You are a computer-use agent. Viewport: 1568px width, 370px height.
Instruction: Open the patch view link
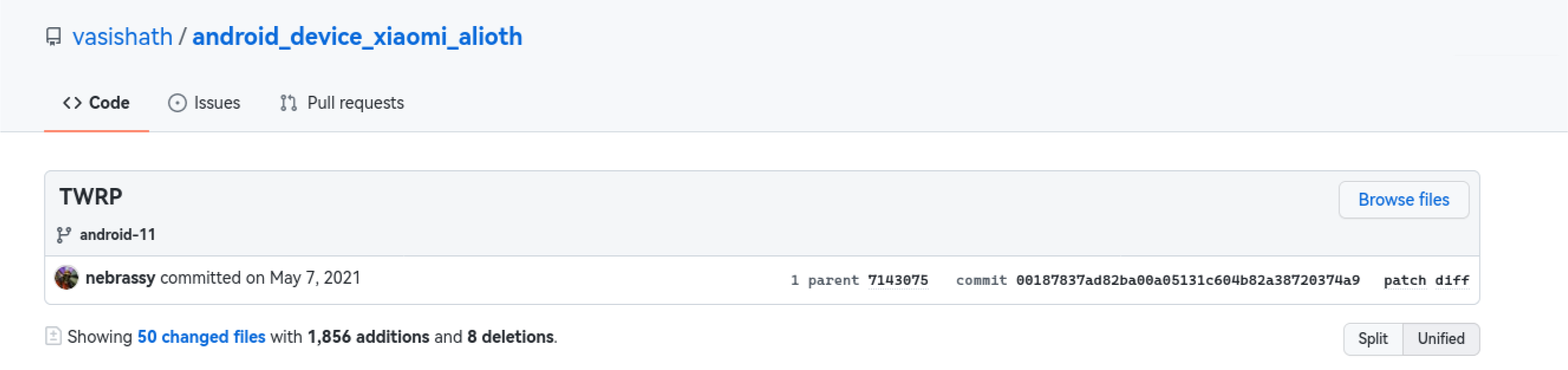pos(1405,280)
